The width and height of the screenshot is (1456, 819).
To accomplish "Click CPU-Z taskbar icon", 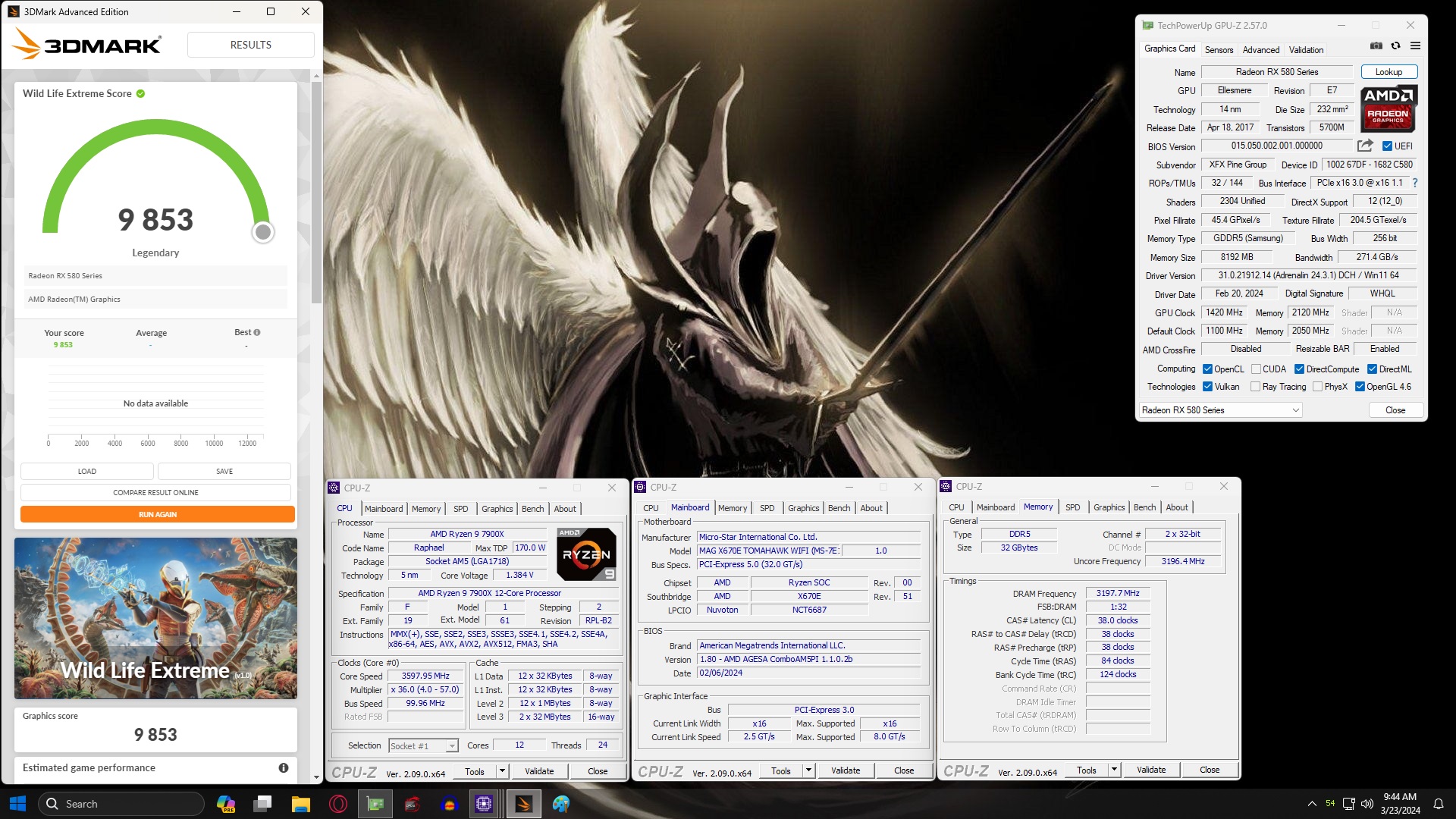I will click(x=484, y=804).
